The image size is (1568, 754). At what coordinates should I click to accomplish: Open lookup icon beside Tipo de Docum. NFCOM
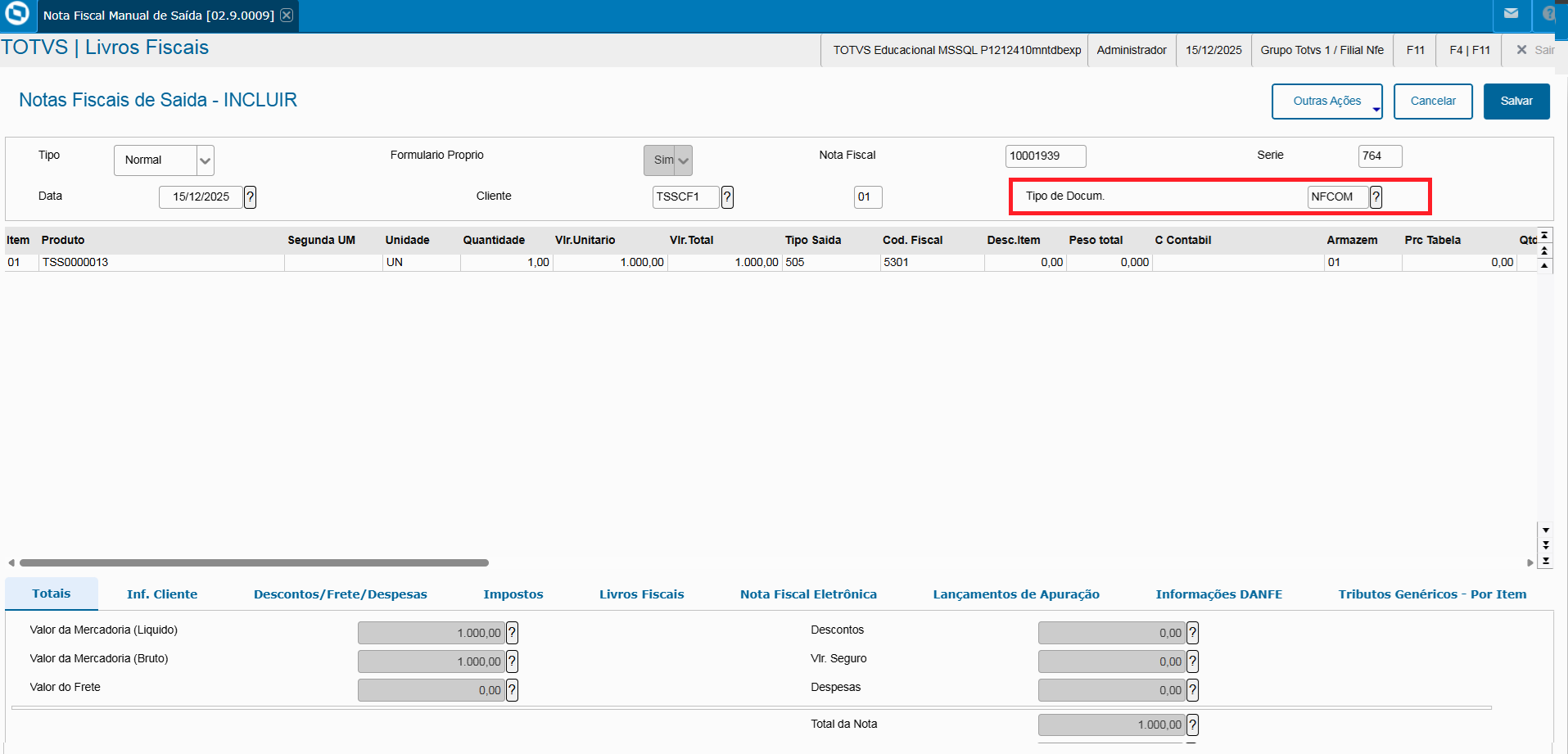coord(1376,196)
